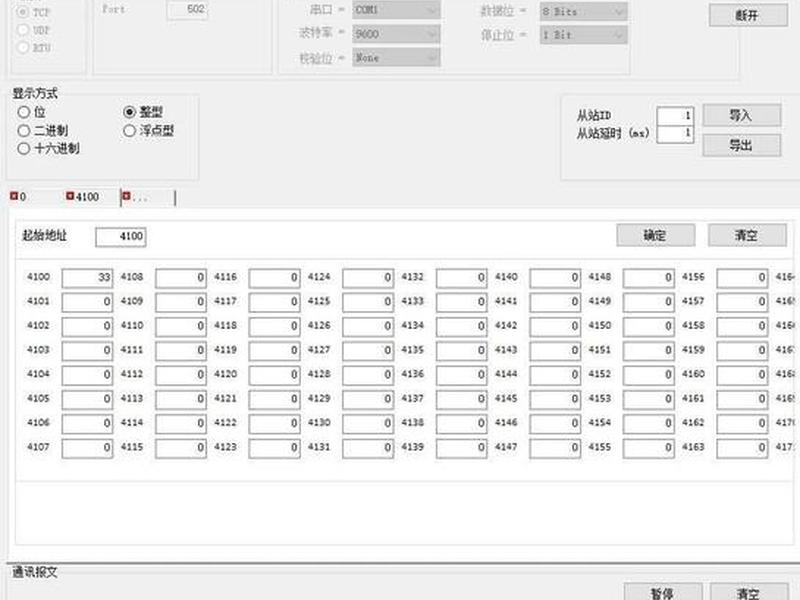Click the 起始地址 label text
Viewport: 800px width, 600px height.
click(x=44, y=235)
